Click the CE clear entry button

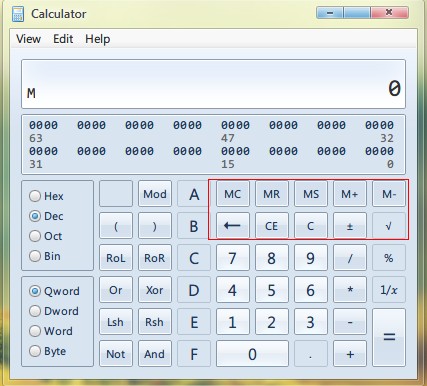pyautogui.click(x=272, y=226)
